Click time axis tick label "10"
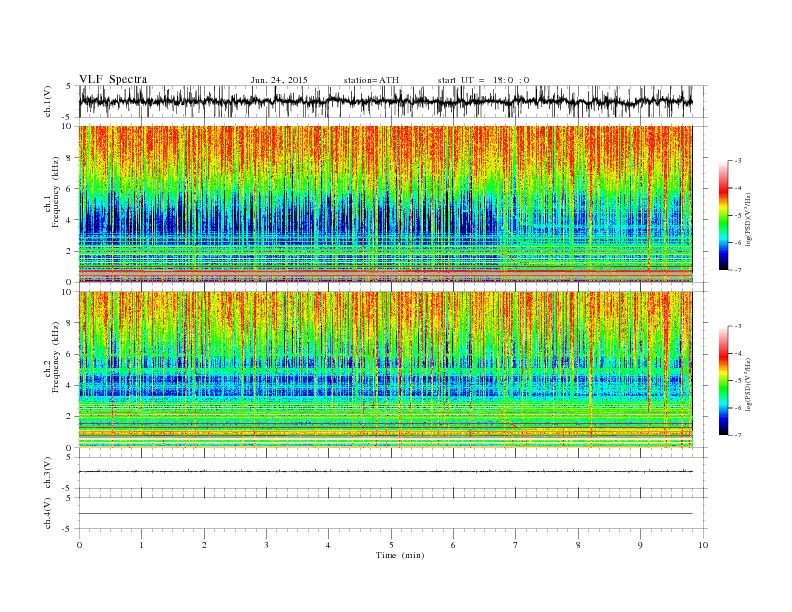 tap(703, 545)
